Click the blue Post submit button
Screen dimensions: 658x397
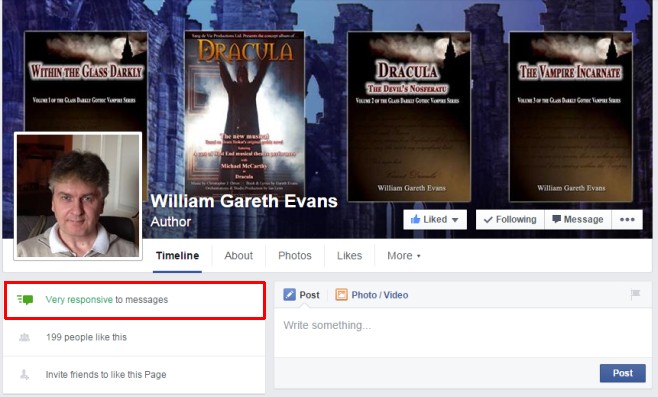coord(623,373)
